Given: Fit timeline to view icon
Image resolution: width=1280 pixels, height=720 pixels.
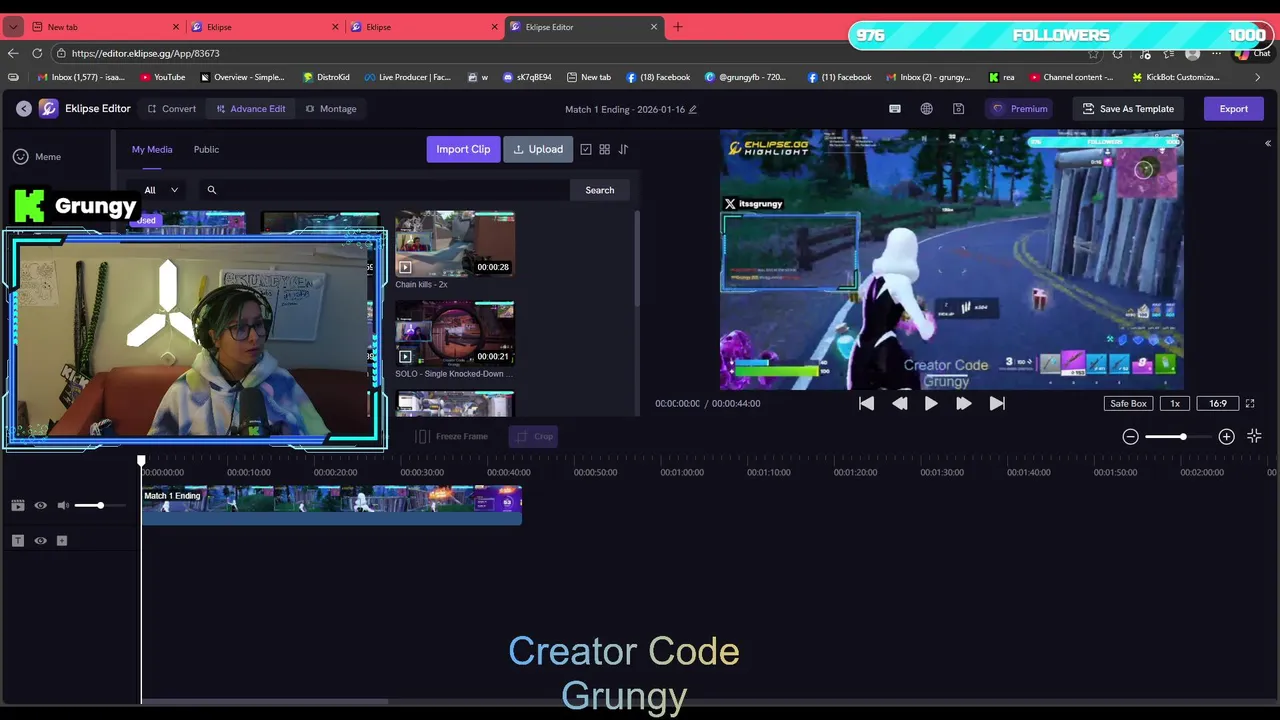Looking at the screenshot, I should [x=1255, y=436].
